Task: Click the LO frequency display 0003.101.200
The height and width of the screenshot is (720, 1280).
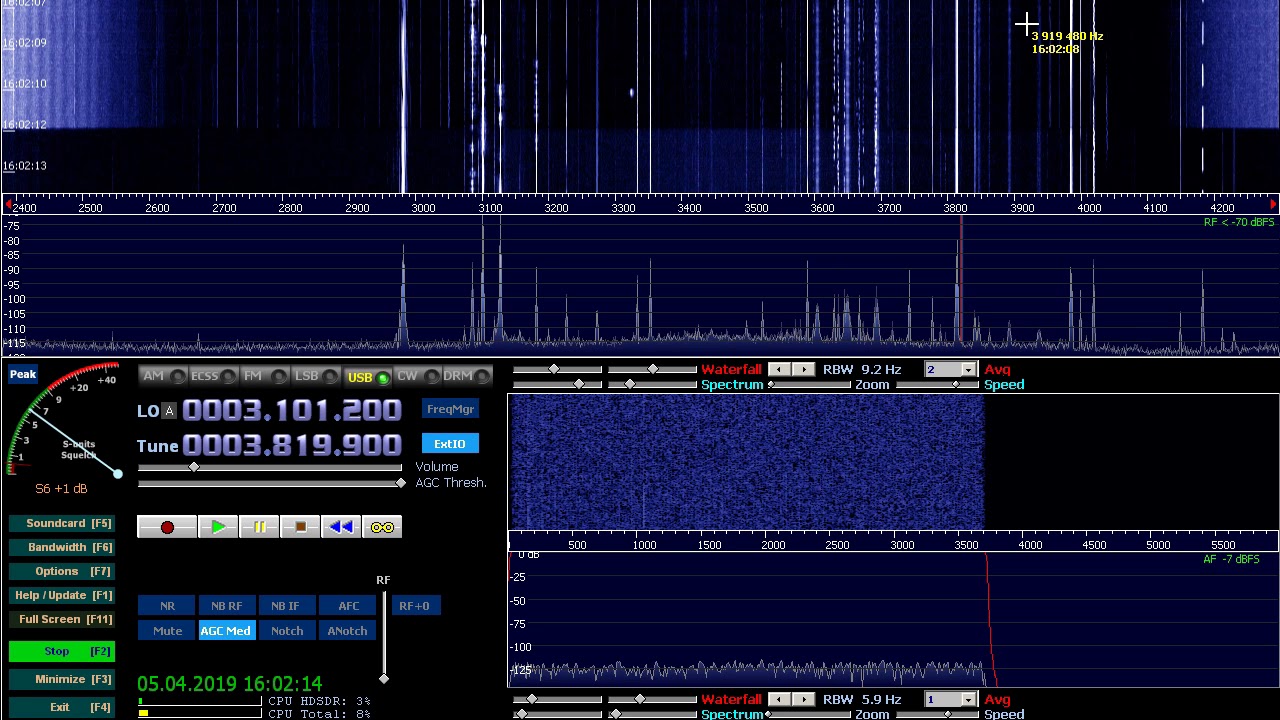Action: pos(291,410)
